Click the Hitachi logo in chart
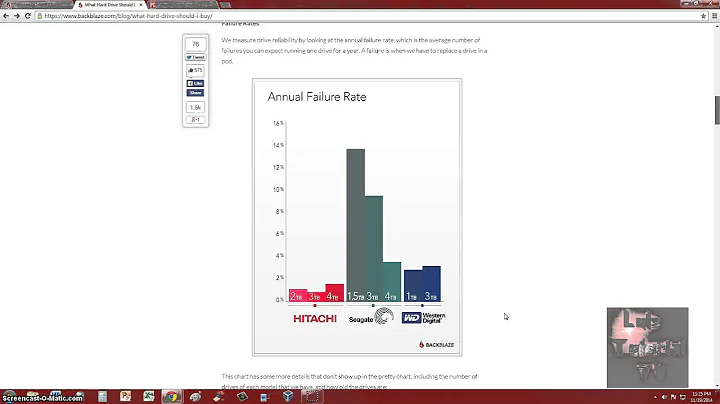 tap(315, 319)
